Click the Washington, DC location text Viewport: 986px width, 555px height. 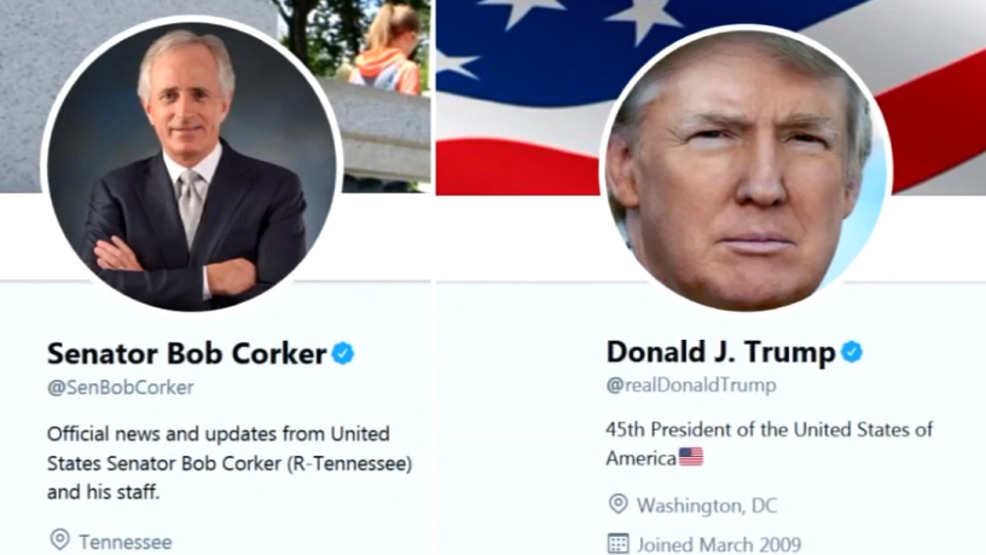coord(707,505)
